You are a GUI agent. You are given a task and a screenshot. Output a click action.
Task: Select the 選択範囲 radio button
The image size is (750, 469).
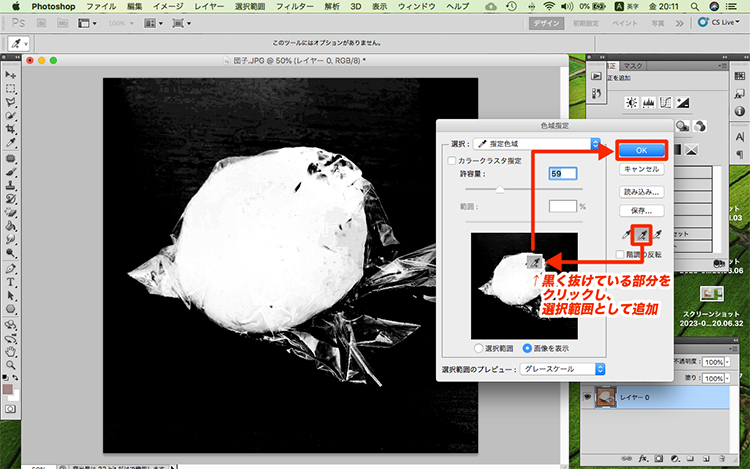(478, 349)
